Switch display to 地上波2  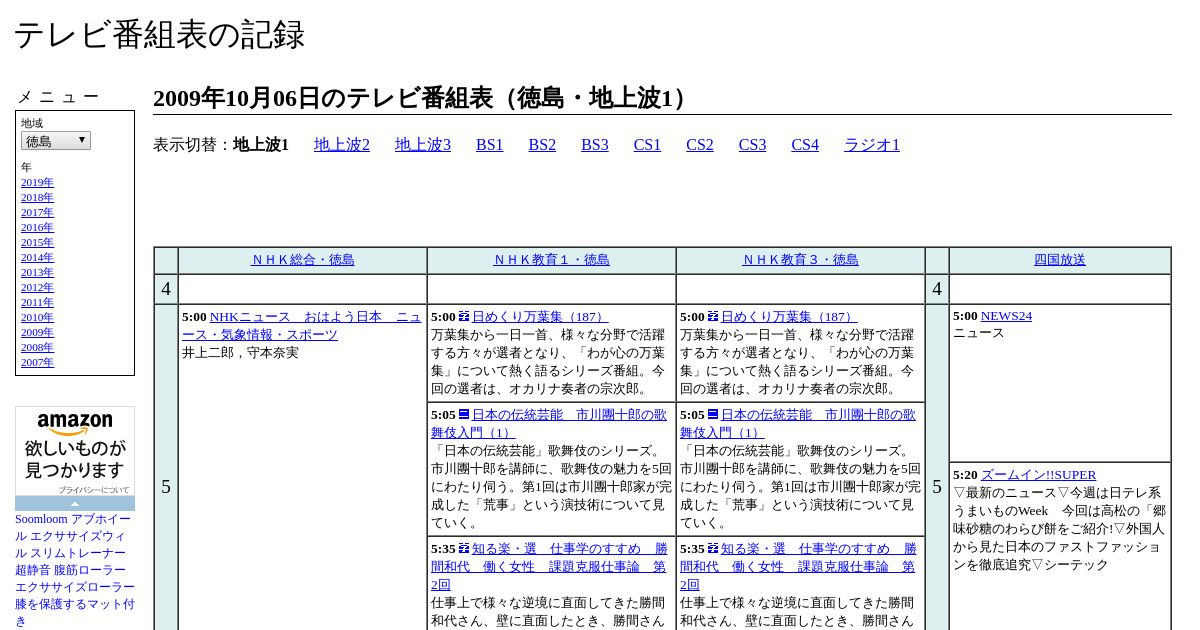point(342,145)
